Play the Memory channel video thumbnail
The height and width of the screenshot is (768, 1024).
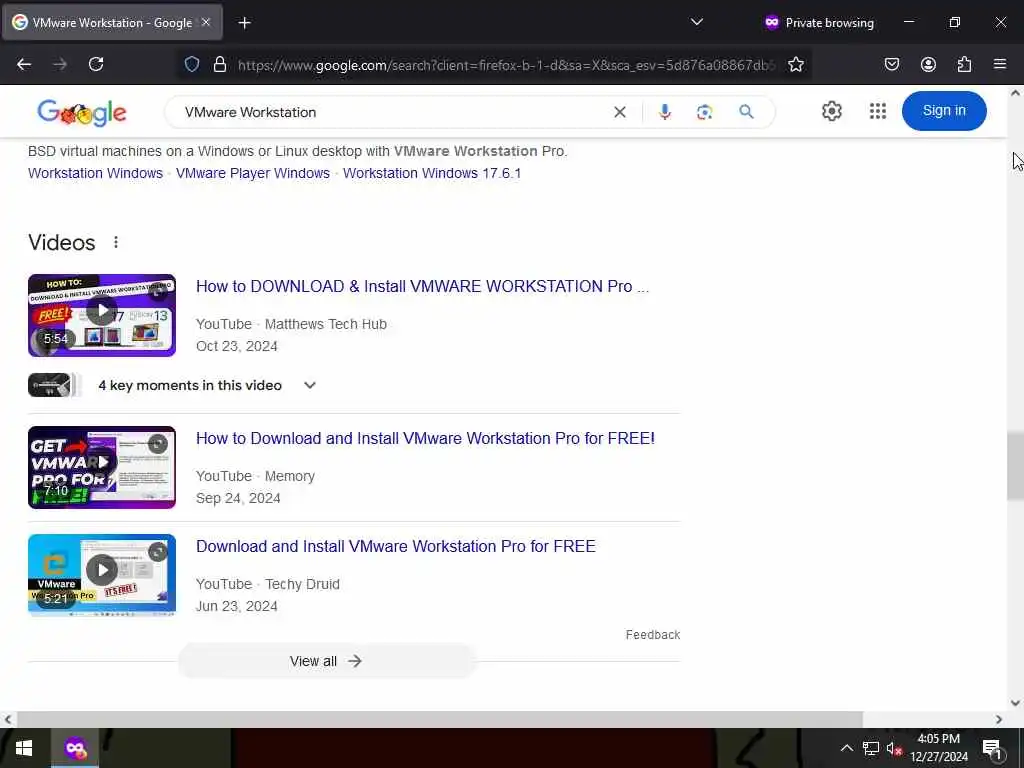(102, 468)
